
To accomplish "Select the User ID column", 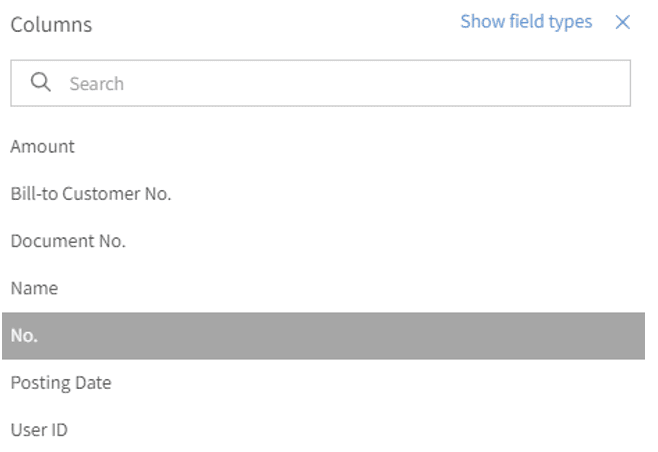I will pos(323,430).
